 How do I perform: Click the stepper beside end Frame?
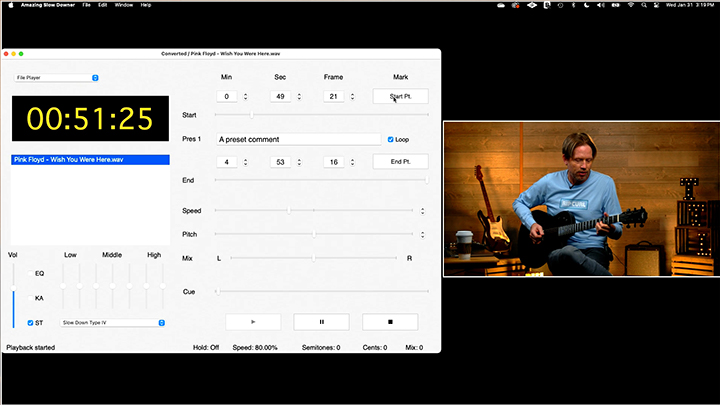click(352, 162)
